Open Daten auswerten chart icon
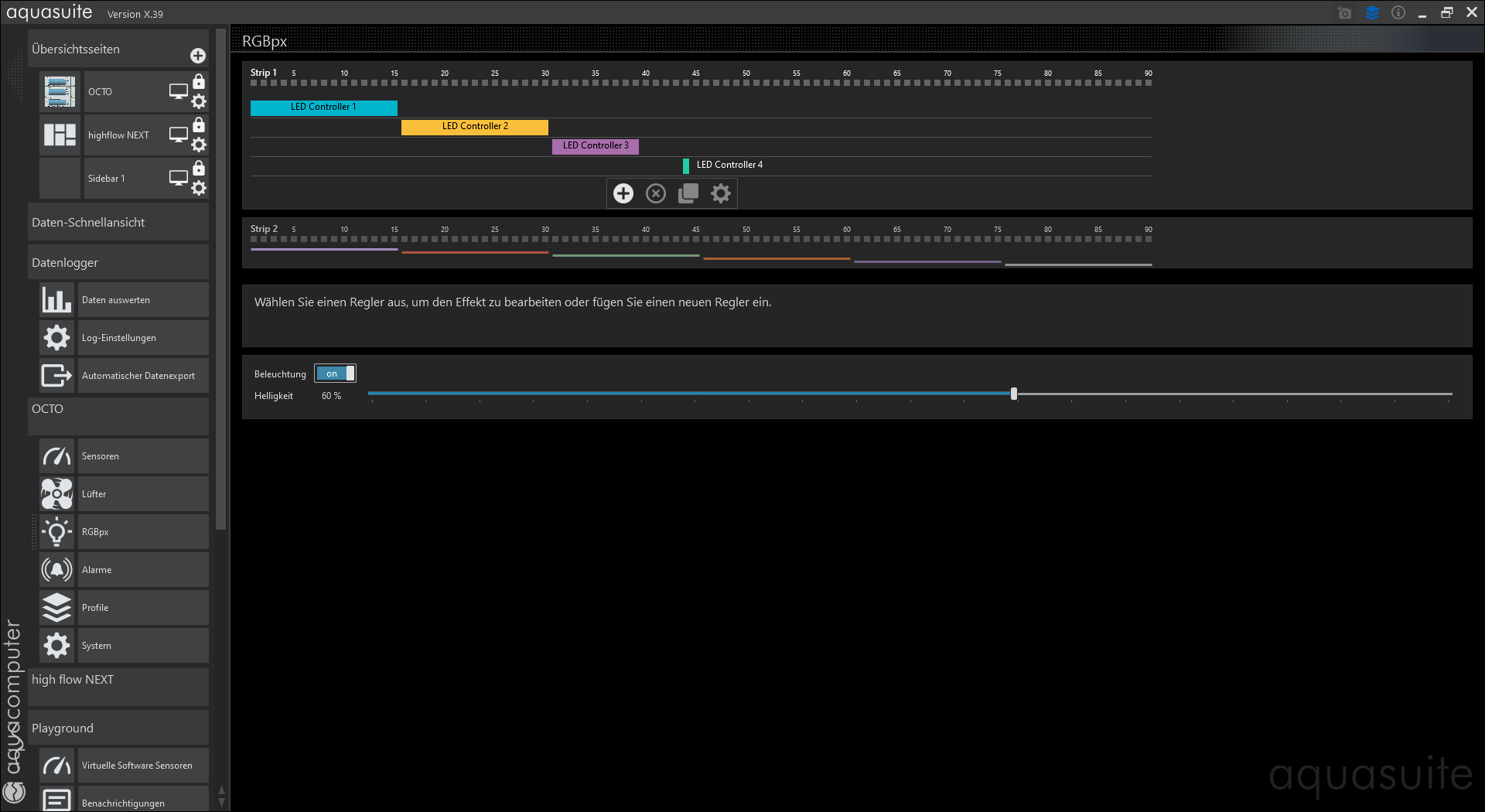 [56, 299]
